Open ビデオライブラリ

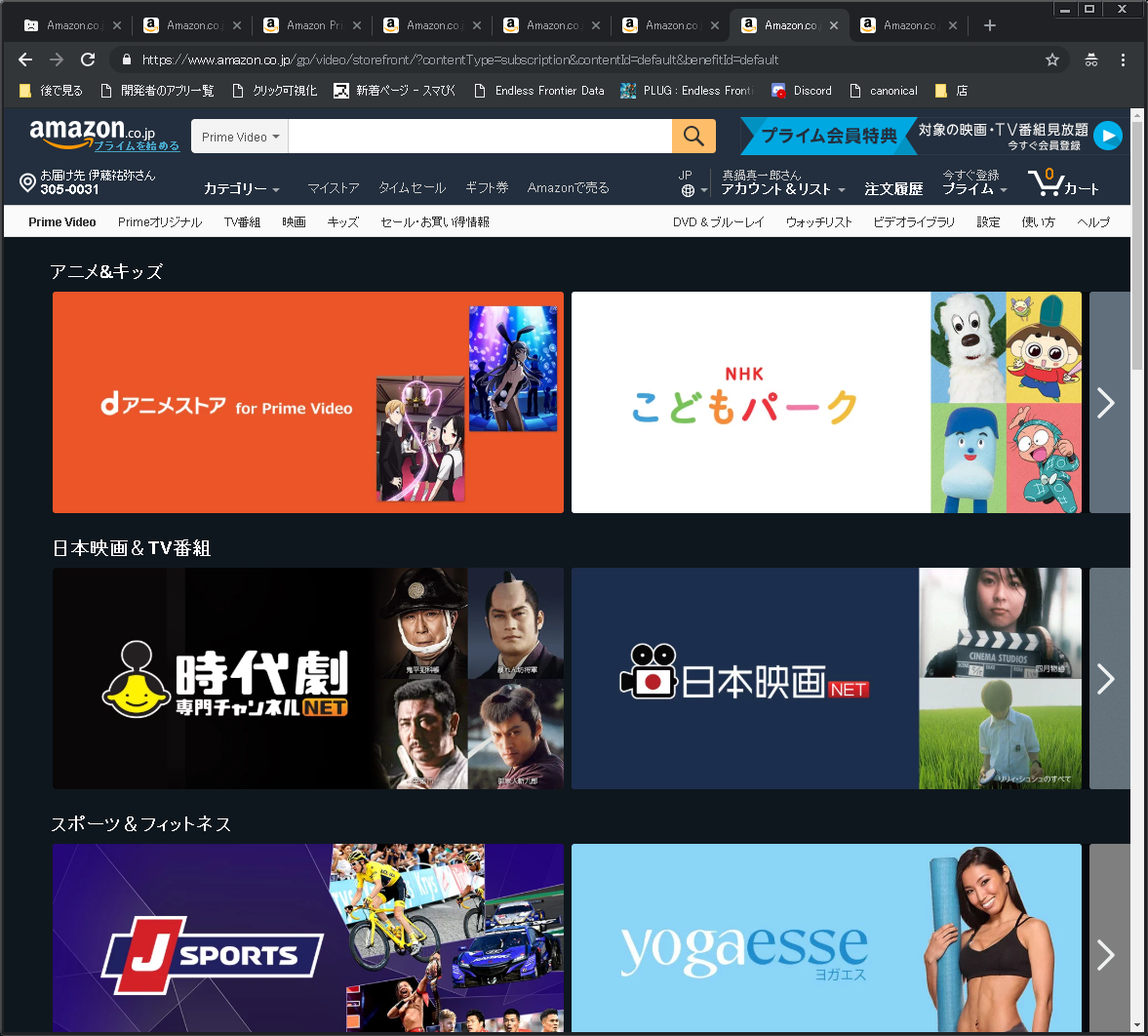[x=914, y=221]
